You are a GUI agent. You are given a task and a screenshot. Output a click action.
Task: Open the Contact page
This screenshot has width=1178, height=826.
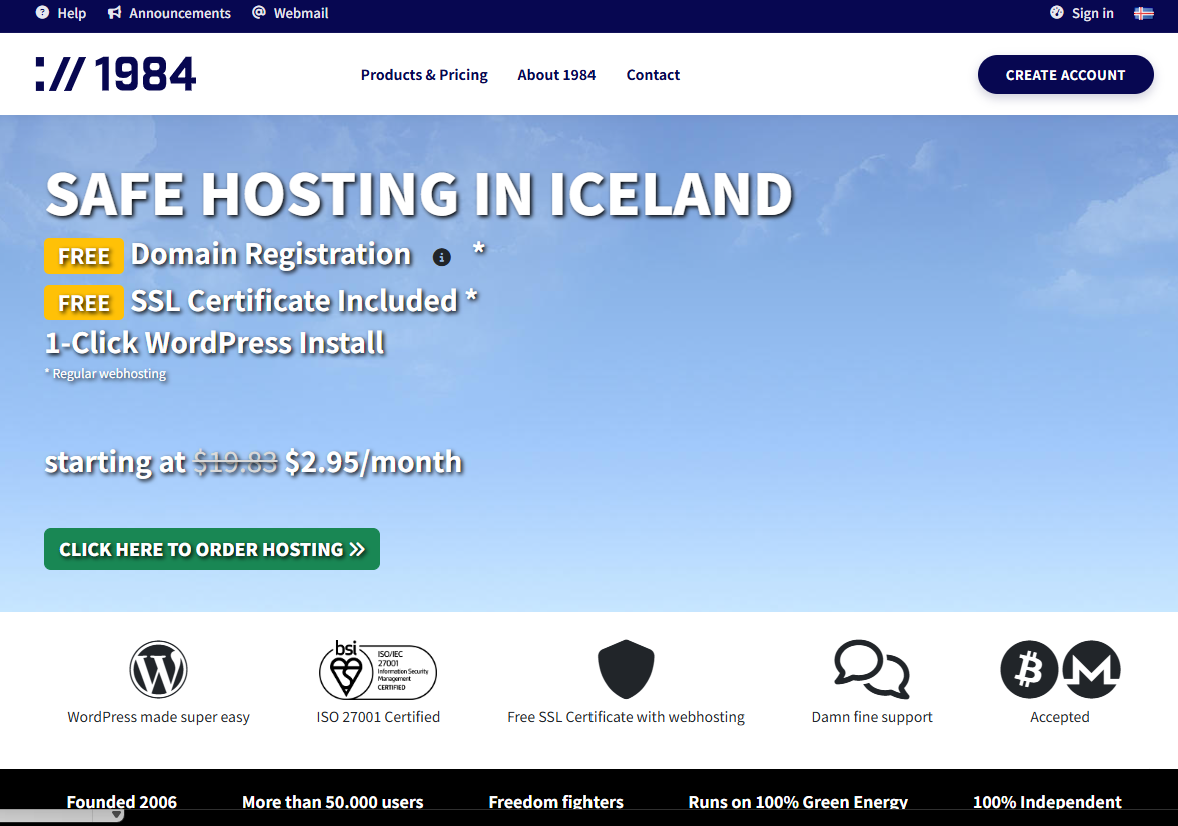pos(653,74)
